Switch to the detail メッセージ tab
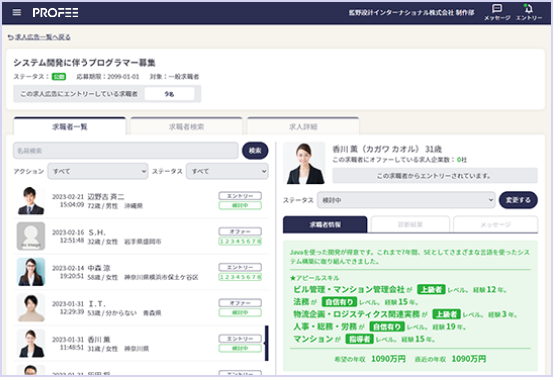 tap(496, 224)
